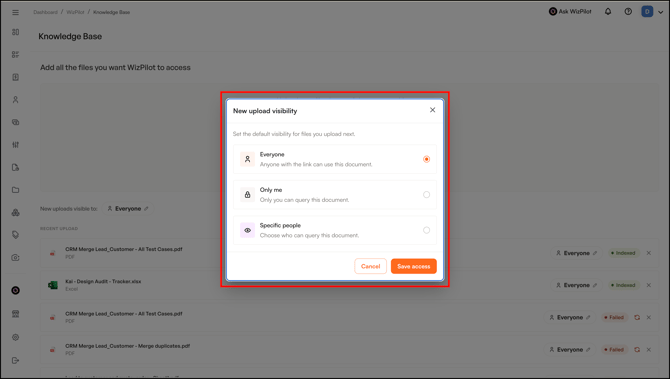The height and width of the screenshot is (379, 670).
Task: Click the person icon beside Everyone option
Action: click(247, 159)
